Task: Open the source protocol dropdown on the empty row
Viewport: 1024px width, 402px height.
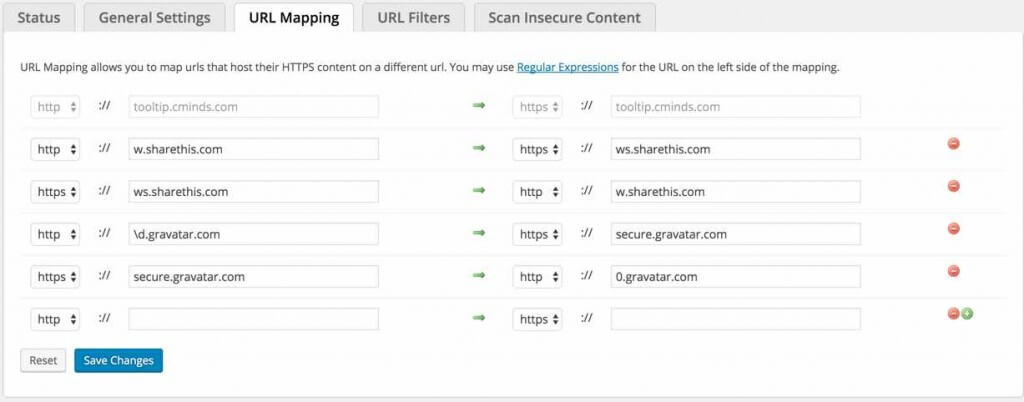Action: pos(55,319)
